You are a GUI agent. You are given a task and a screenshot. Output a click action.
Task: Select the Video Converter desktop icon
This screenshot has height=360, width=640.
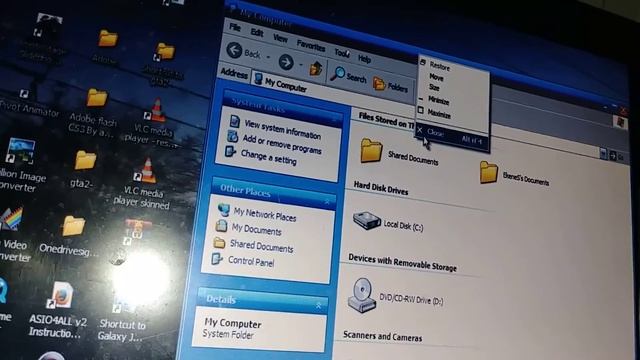coord(11,220)
